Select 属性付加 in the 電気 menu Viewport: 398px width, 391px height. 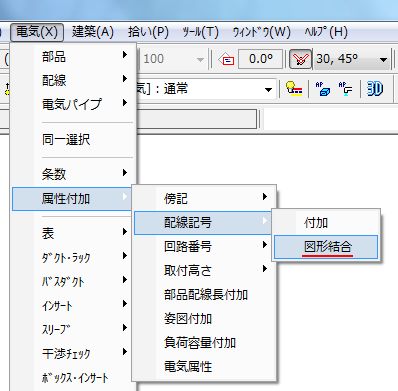[72, 199]
